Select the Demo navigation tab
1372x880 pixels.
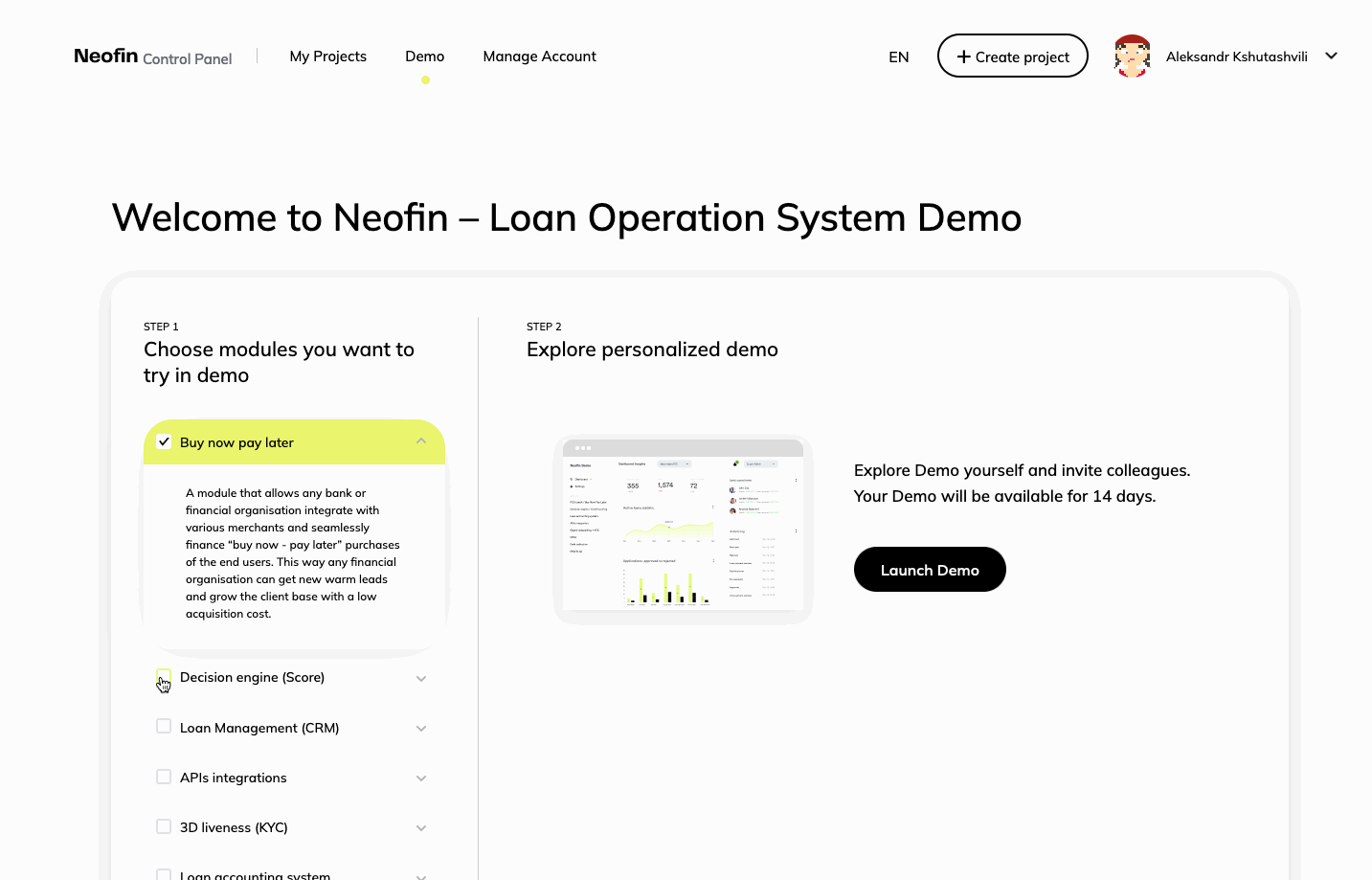[x=424, y=56]
